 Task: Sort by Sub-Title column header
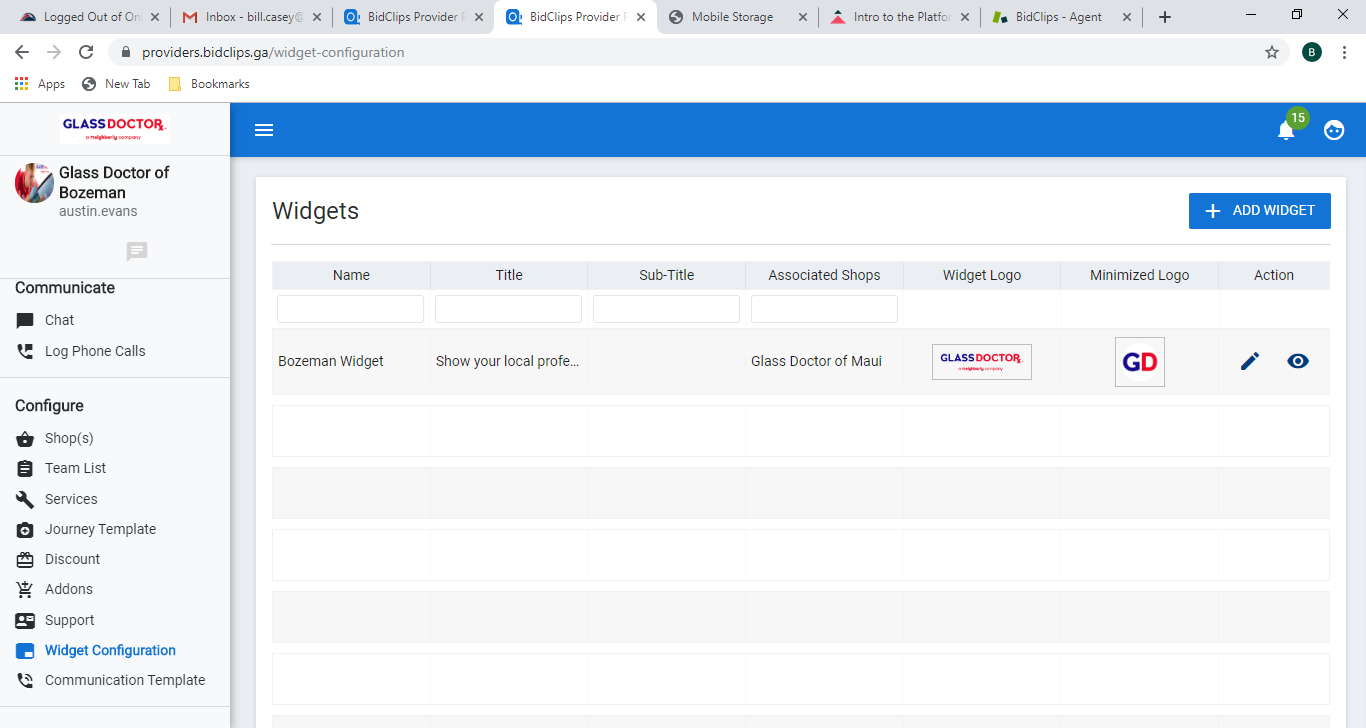[x=667, y=275]
